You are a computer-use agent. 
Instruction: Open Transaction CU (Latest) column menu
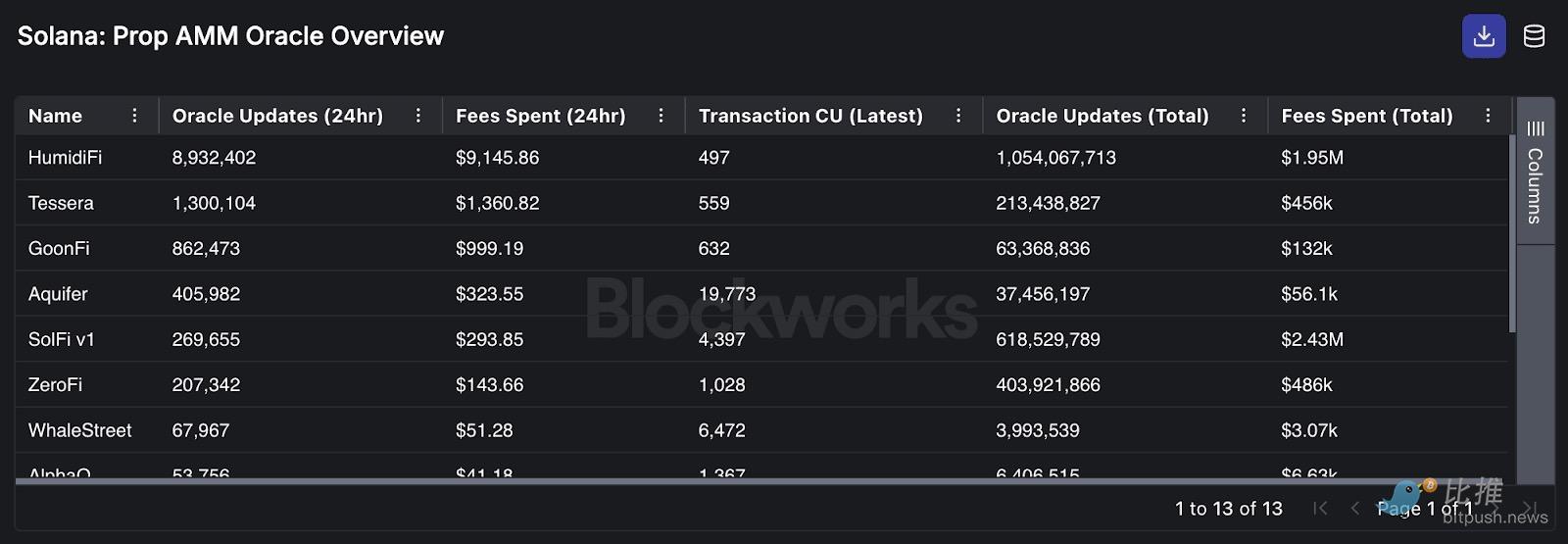[958, 116]
